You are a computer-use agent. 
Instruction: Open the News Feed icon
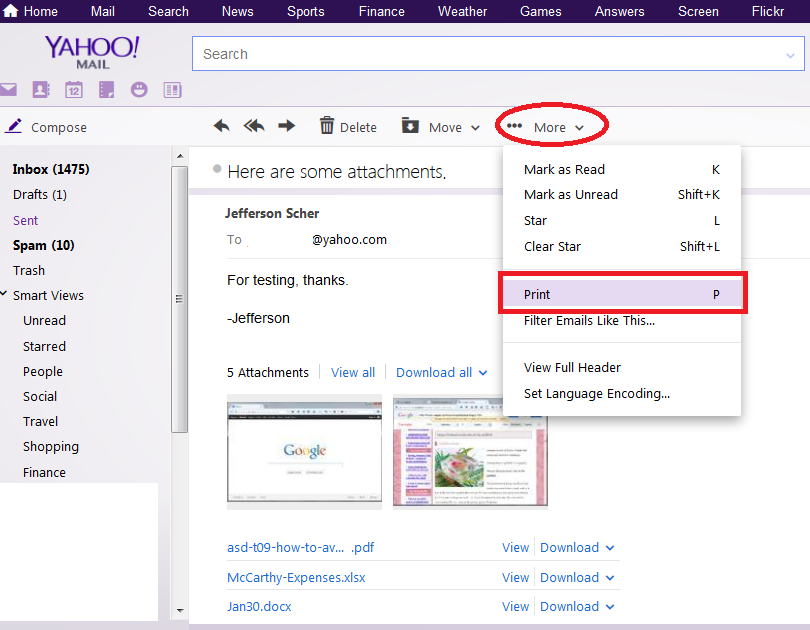[x=172, y=90]
